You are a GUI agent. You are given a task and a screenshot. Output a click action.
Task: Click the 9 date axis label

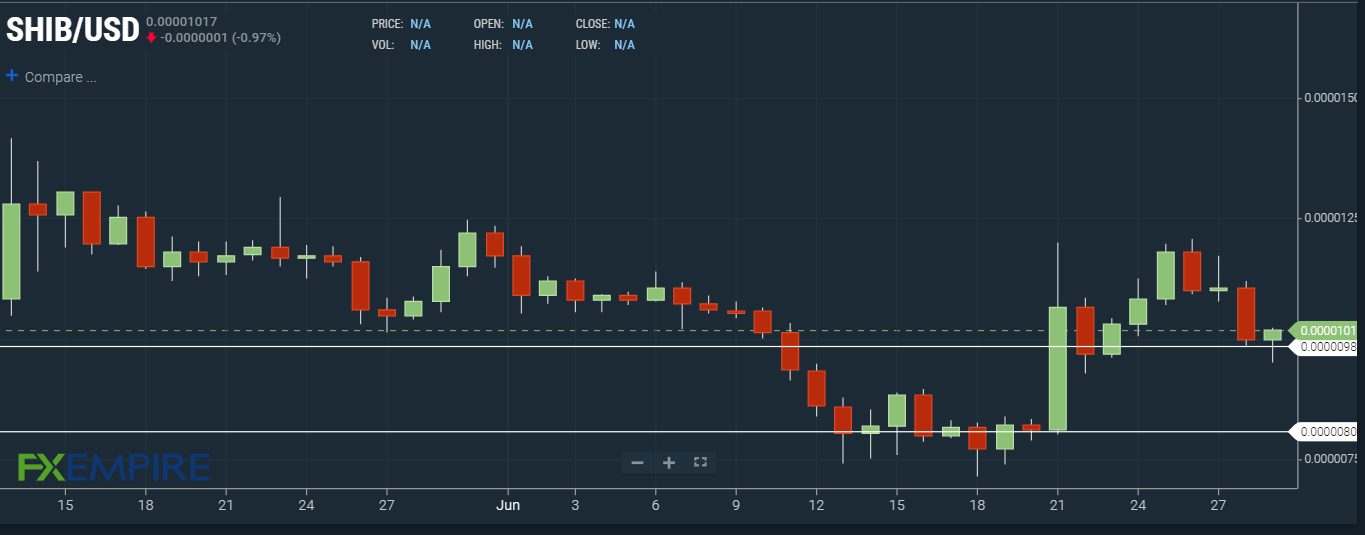[736, 505]
